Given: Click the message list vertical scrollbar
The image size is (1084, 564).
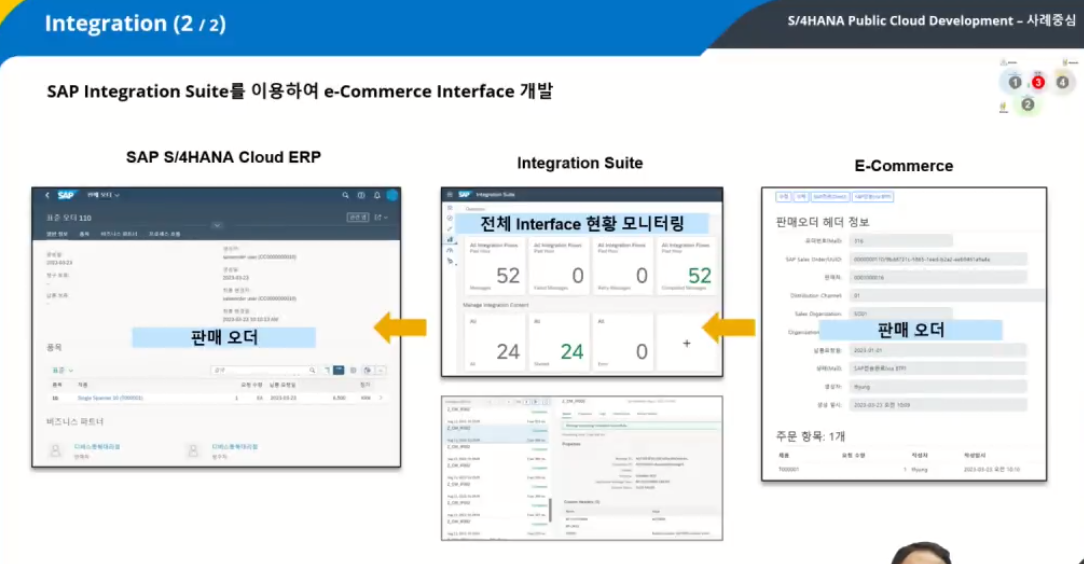Looking at the screenshot, I should (550, 508).
